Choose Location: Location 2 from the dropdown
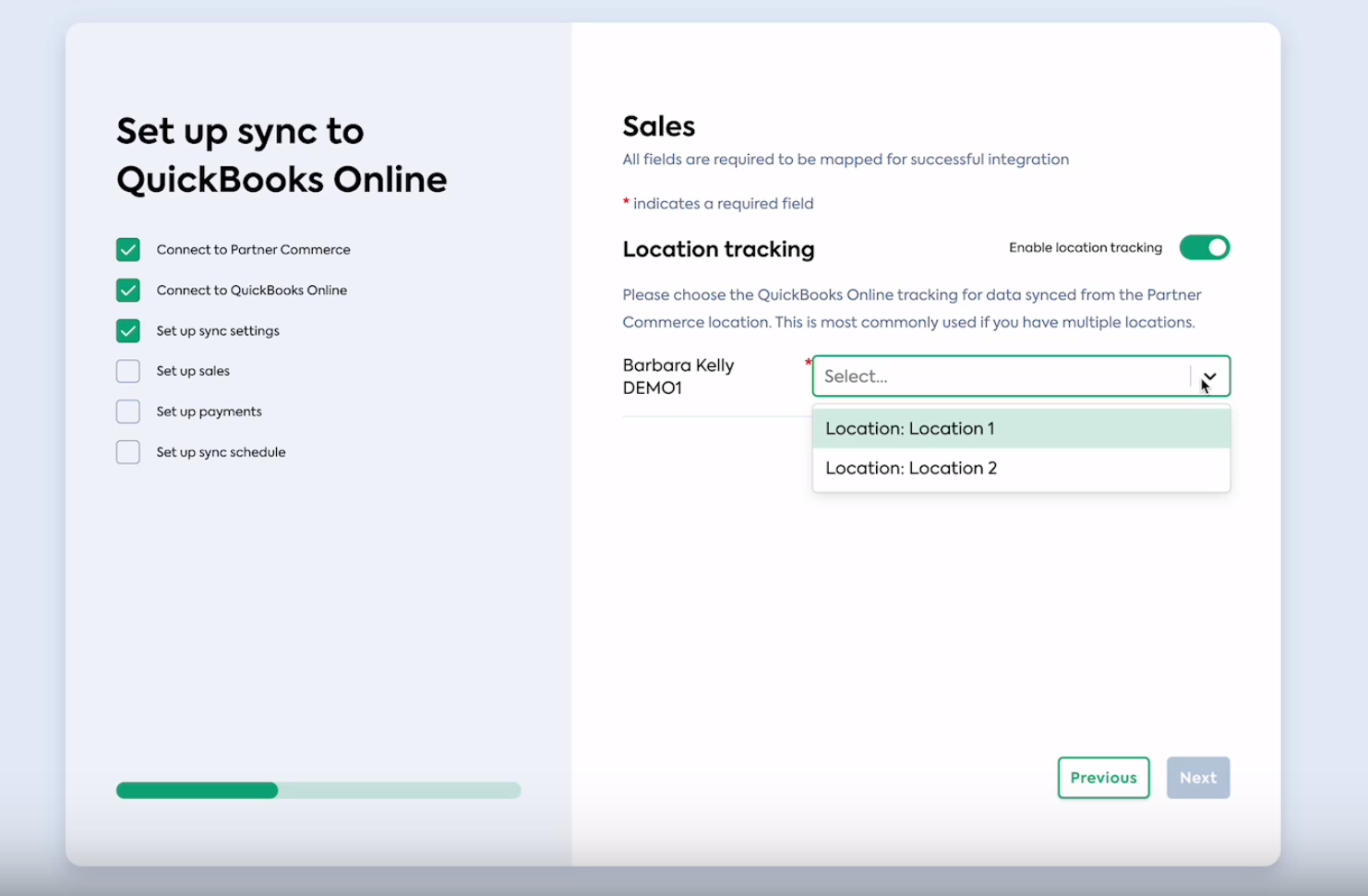Image resolution: width=1368 pixels, height=896 pixels. click(x=1021, y=468)
